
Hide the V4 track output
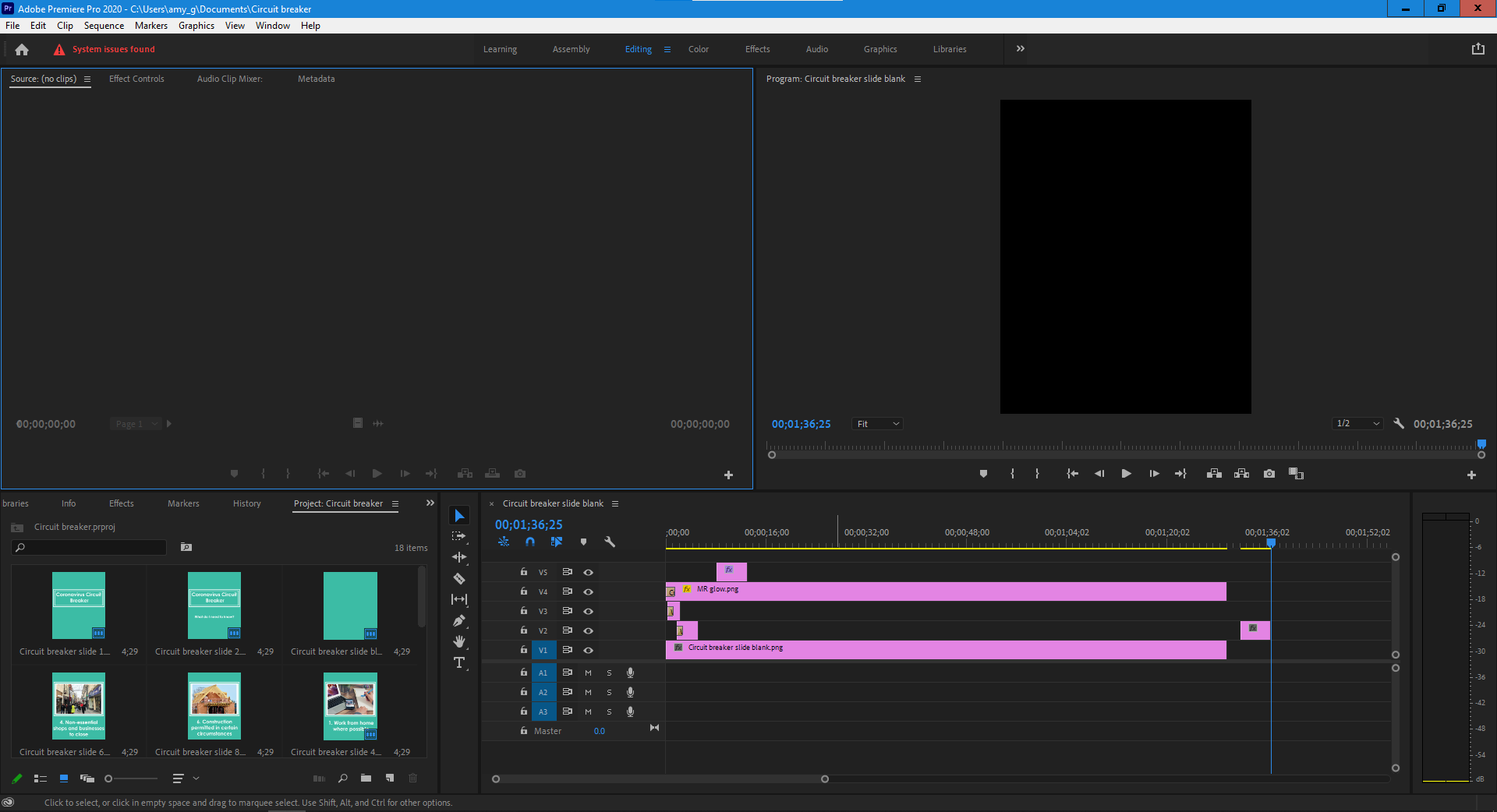point(589,591)
